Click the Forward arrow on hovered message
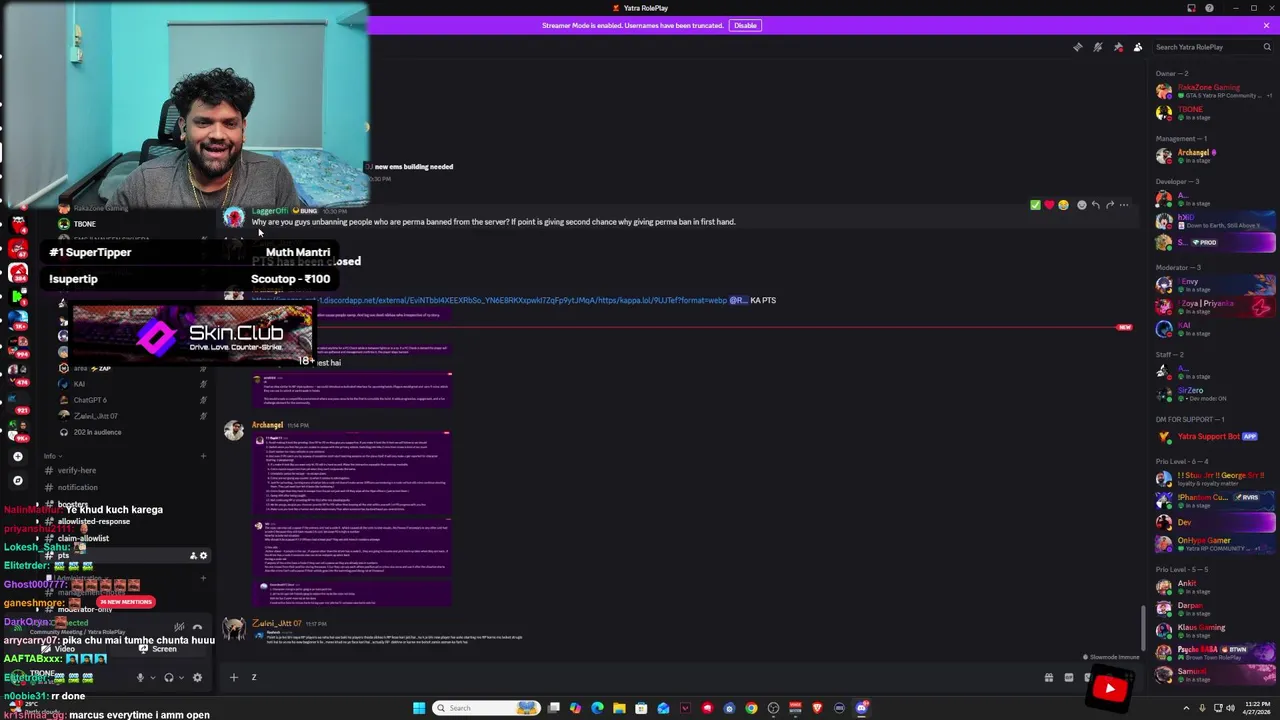The image size is (1280, 720). [1110, 205]
